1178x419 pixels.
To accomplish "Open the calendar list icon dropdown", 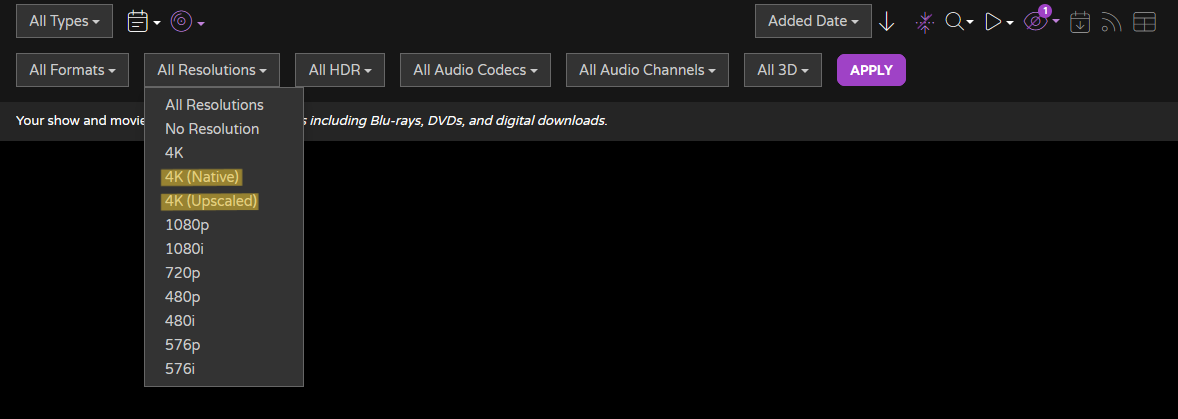I will [x=144, y=22].
